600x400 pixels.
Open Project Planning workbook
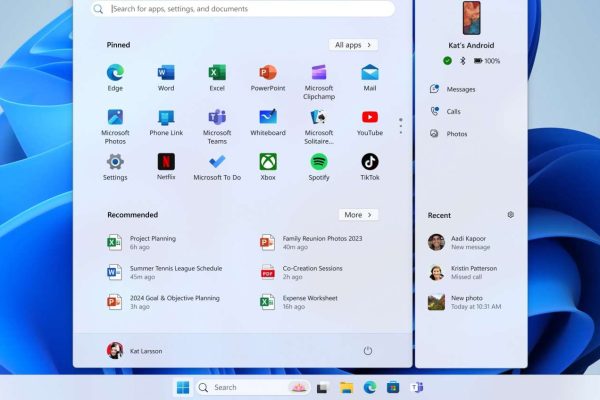tap(142, 242)
